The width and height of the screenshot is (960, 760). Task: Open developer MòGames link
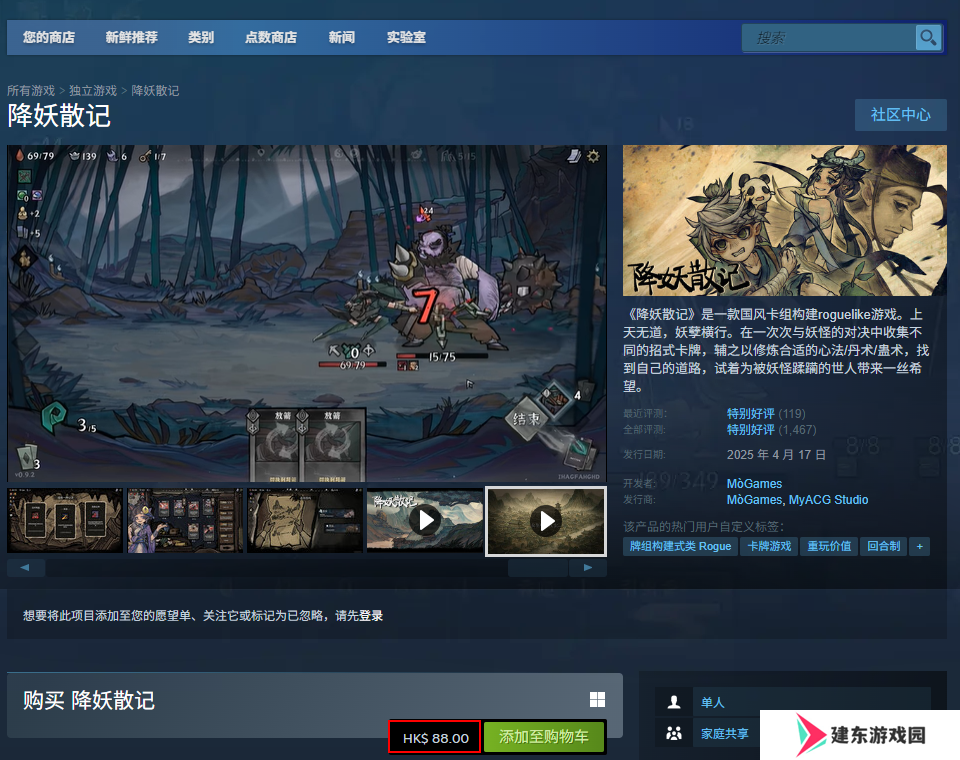click(x=754, y=484)
